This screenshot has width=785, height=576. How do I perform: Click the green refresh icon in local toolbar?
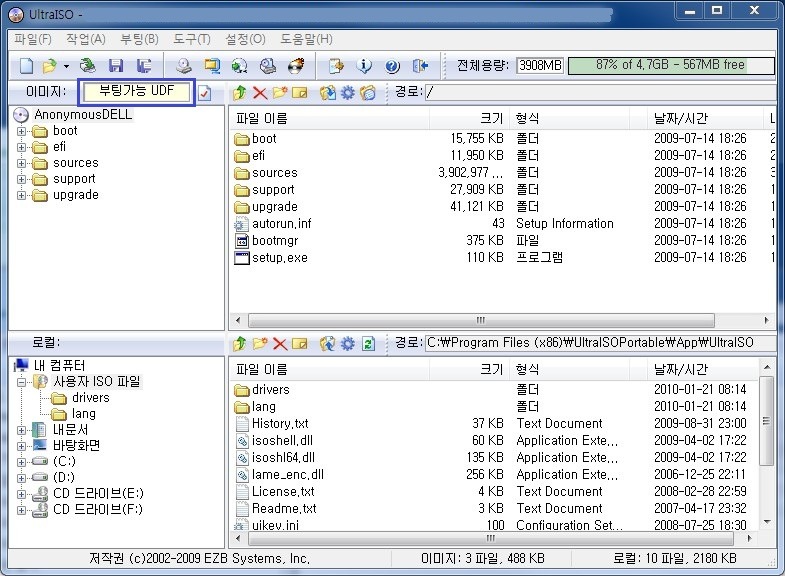[368, 343]
